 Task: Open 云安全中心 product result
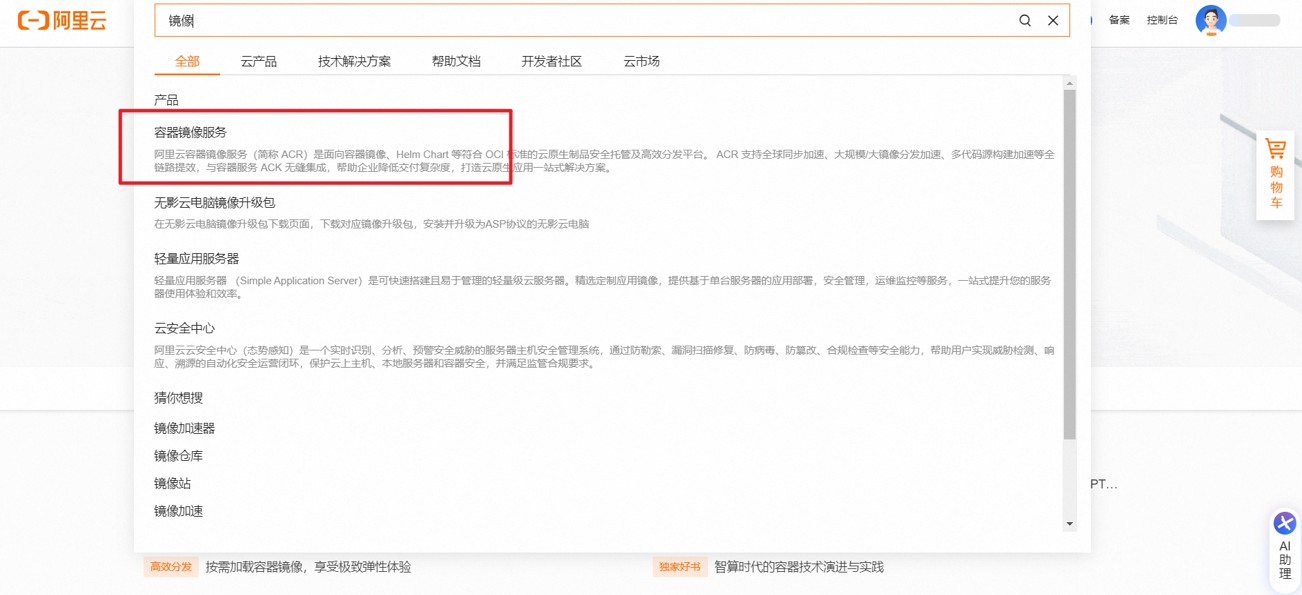coord(184,328)
